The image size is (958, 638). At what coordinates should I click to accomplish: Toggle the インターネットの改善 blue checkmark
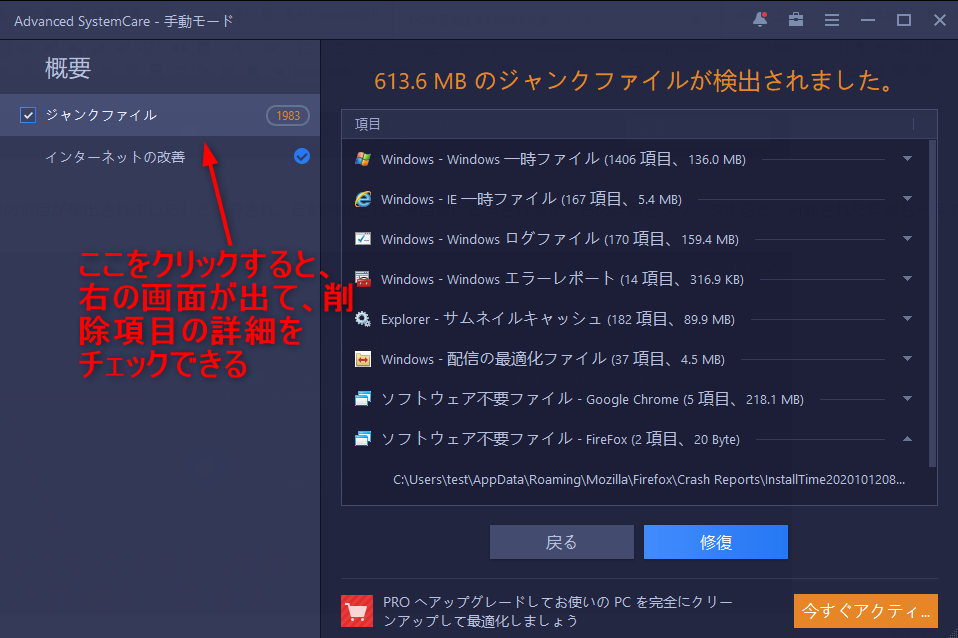tap(302, 157)
